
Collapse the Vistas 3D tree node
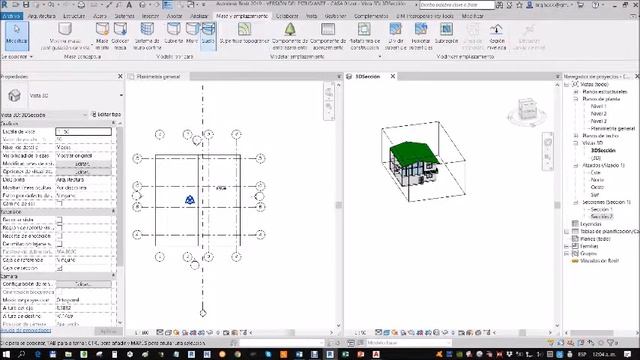coord(576,143)
